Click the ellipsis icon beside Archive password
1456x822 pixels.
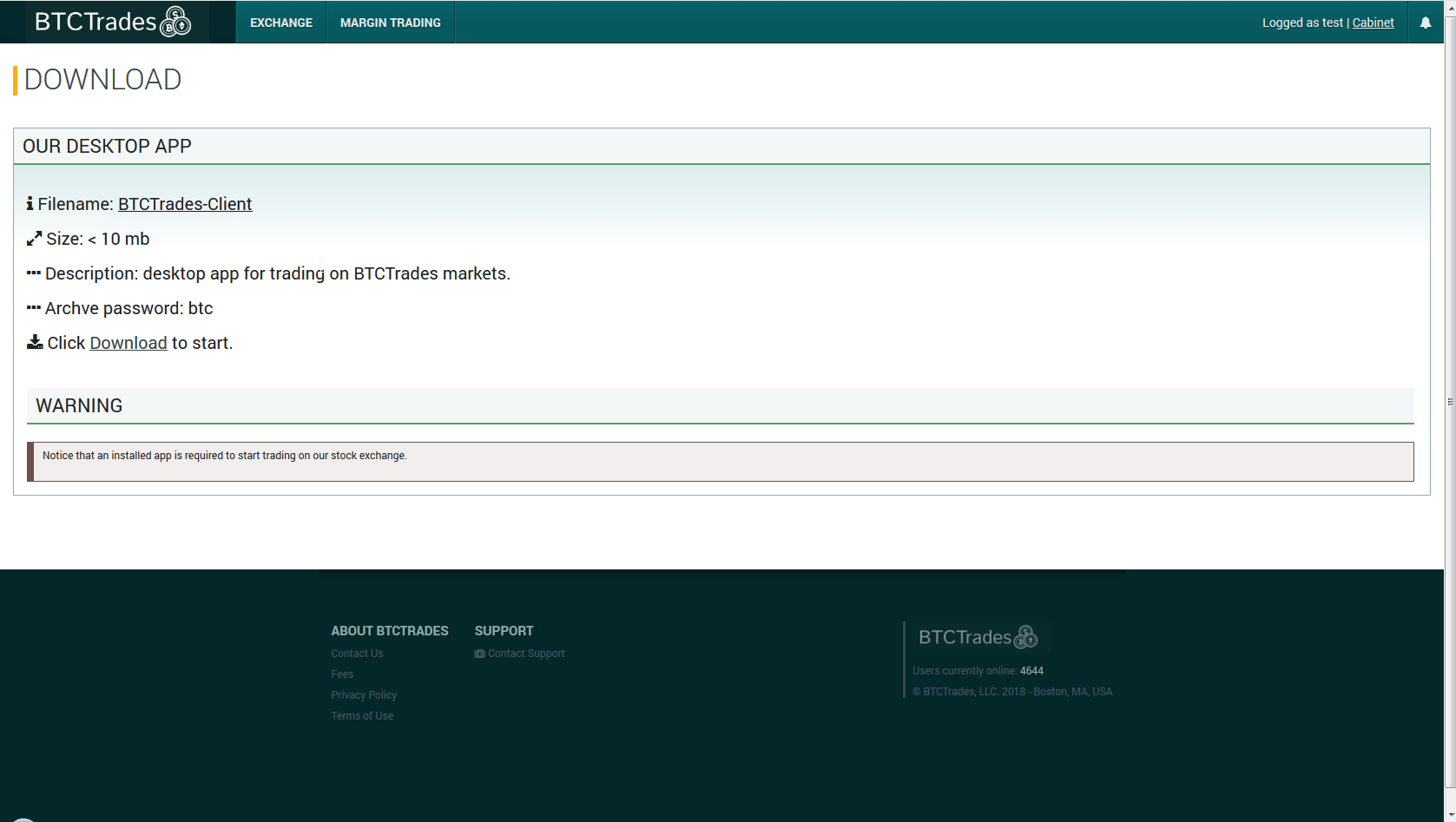click(34, 307)
